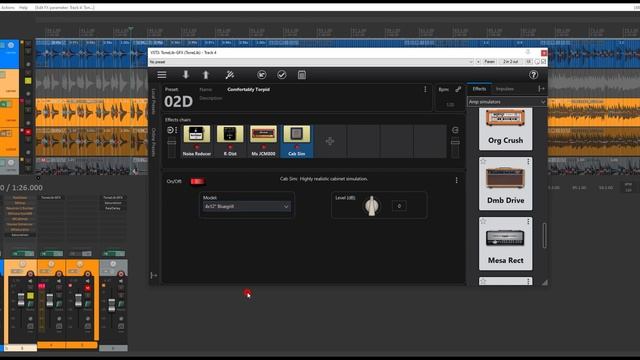
Task: Click first mixer channel volume fader
Action: 21,300
